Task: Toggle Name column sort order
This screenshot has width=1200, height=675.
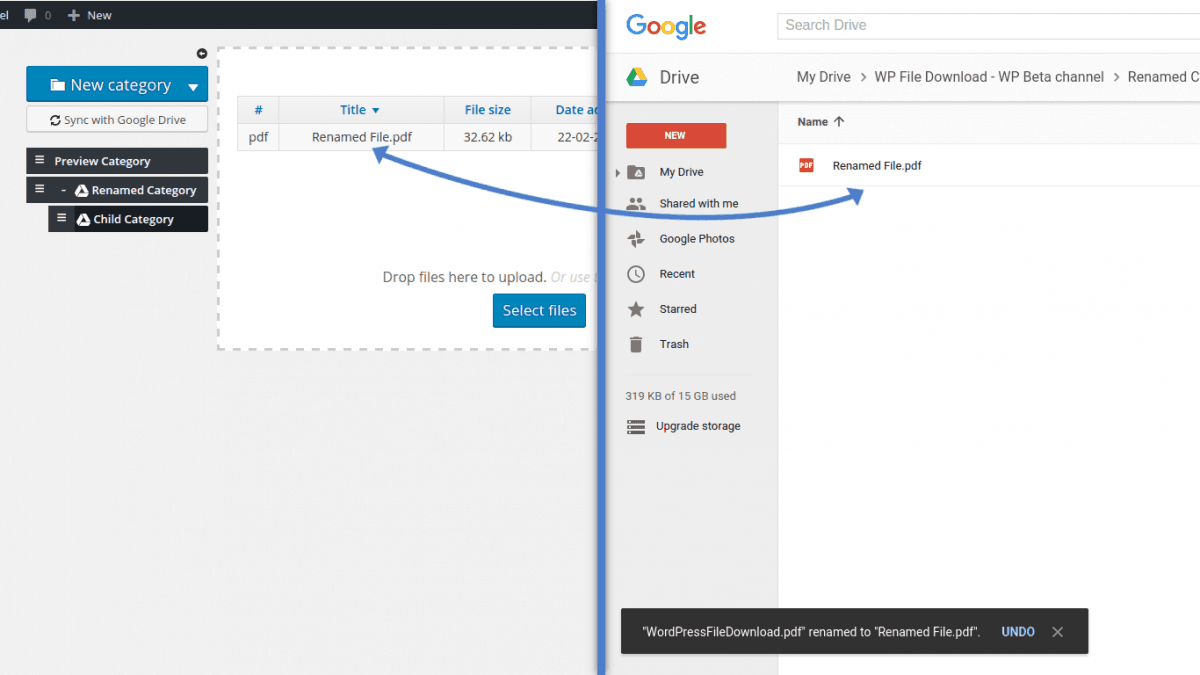Action: (838, 122)
